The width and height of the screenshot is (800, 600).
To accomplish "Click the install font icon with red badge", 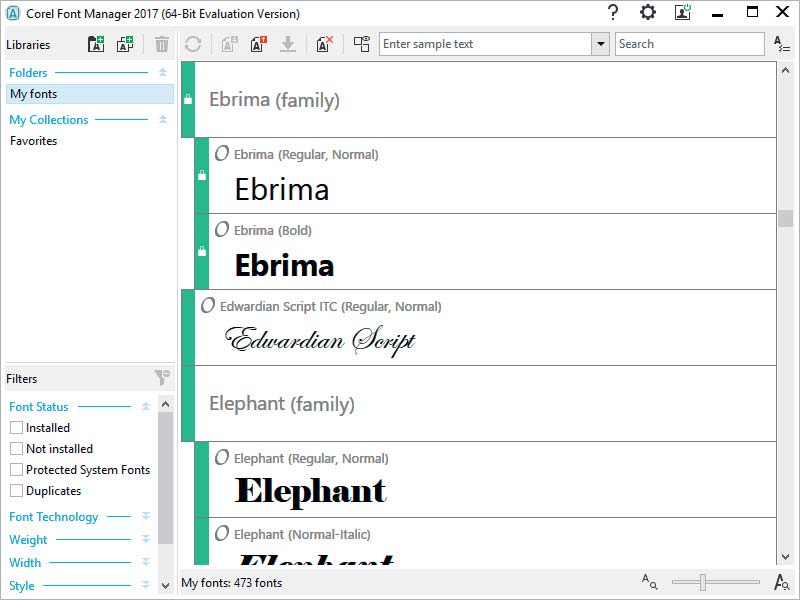I will tap(259, 44).
